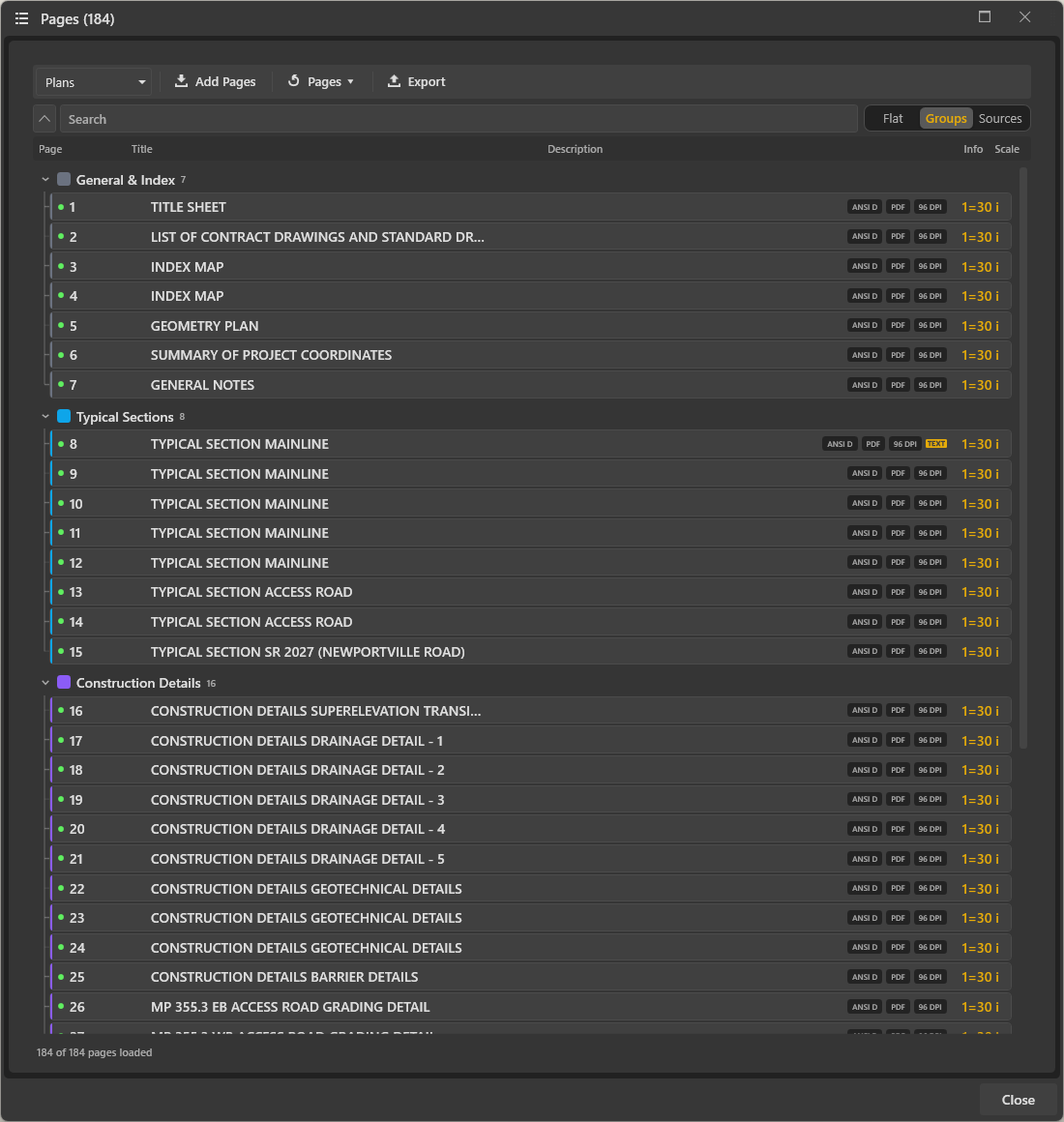Click the 96 DPI badge on page 26
This screenshot has height=1122, width=1064.
pyautogui.click(x=931, y=1007)
